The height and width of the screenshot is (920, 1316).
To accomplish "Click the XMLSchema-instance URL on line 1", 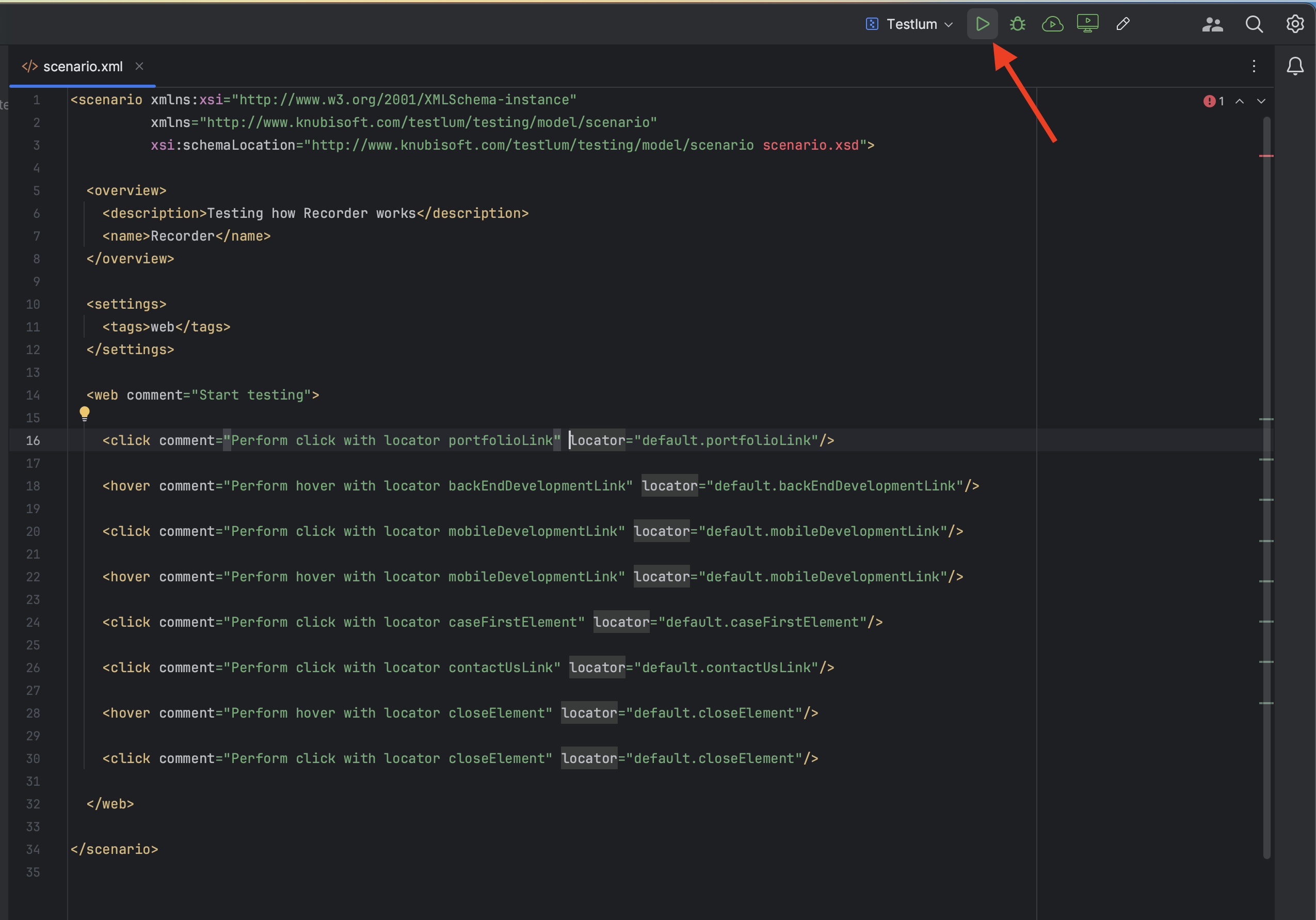I will [404, 100].
